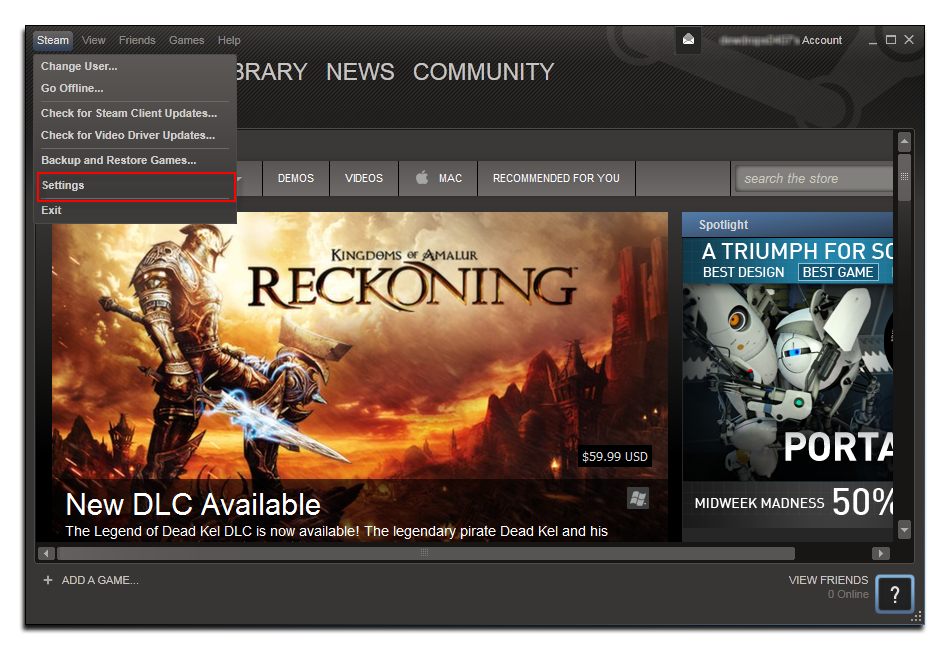Image resolution: width=950 pixels, height=650 pixels.
Task: Open the Change User option
Action: point(78,65)
